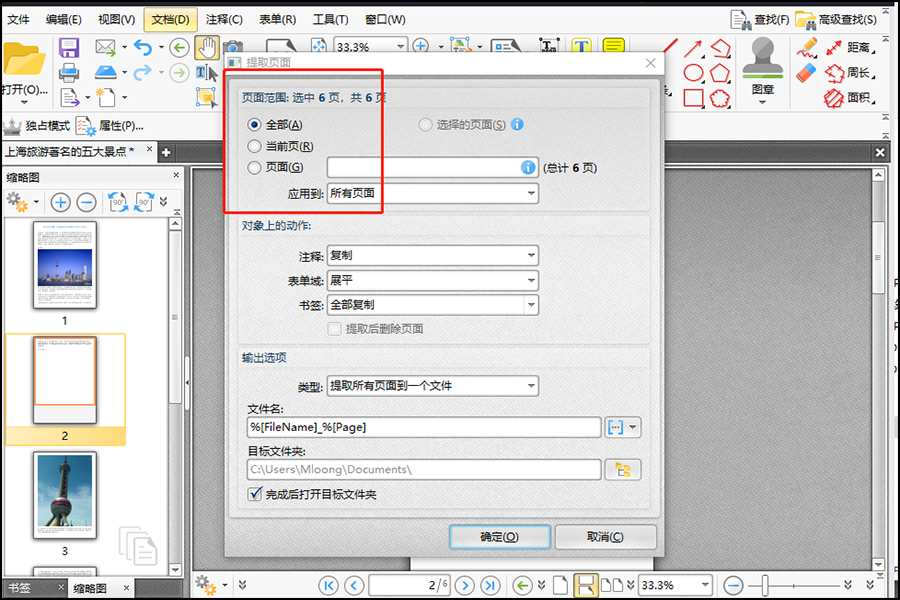Go to next page navigation button
This screenshot has width=900, height=600.
pos(465,586)
